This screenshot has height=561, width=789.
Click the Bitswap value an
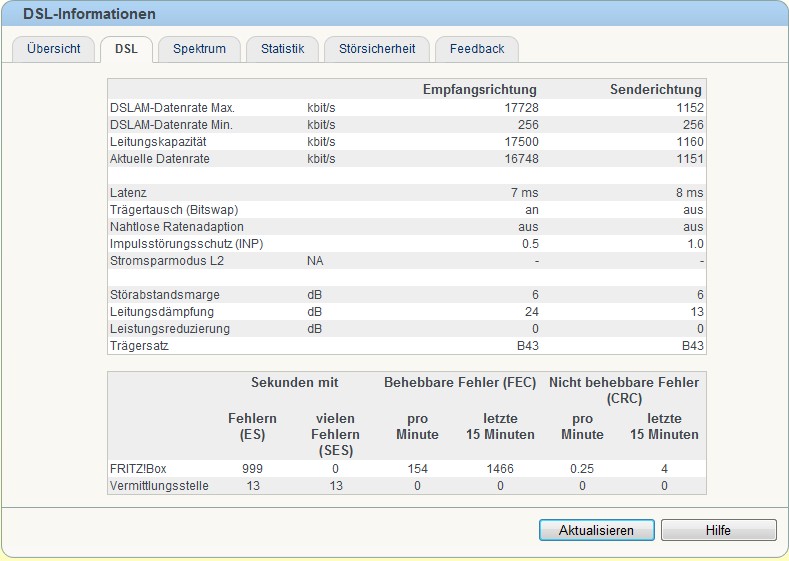[532, 210]
